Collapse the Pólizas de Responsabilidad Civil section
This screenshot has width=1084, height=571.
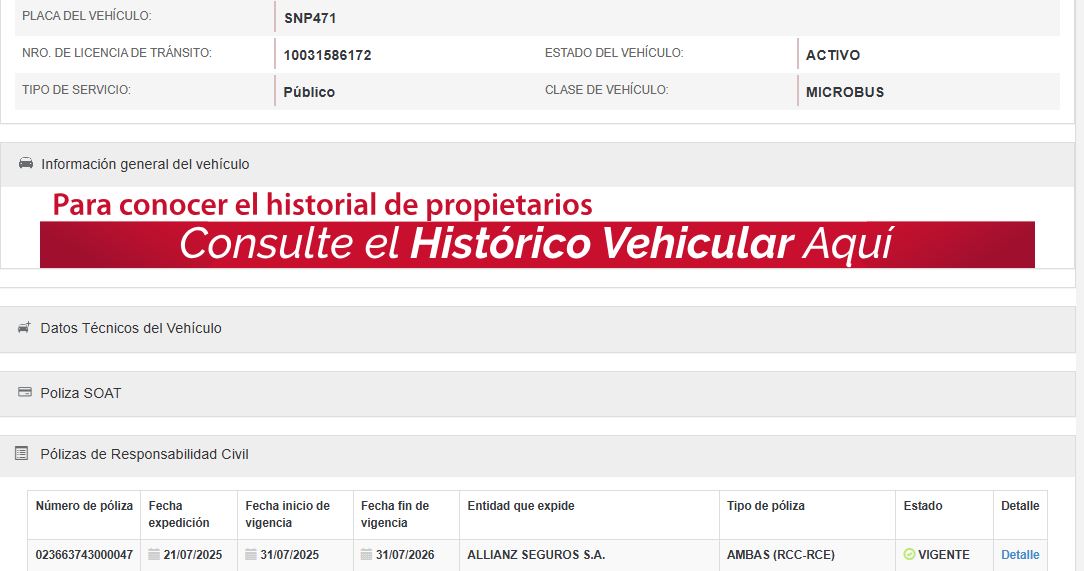click(144, 454)
